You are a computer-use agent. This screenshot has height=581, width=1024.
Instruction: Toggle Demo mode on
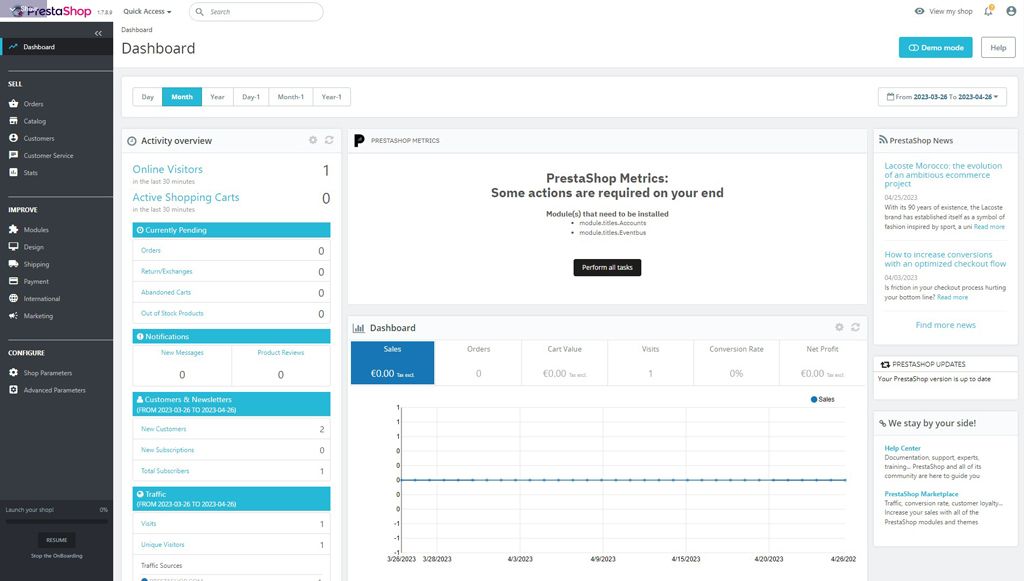[935, 47]
